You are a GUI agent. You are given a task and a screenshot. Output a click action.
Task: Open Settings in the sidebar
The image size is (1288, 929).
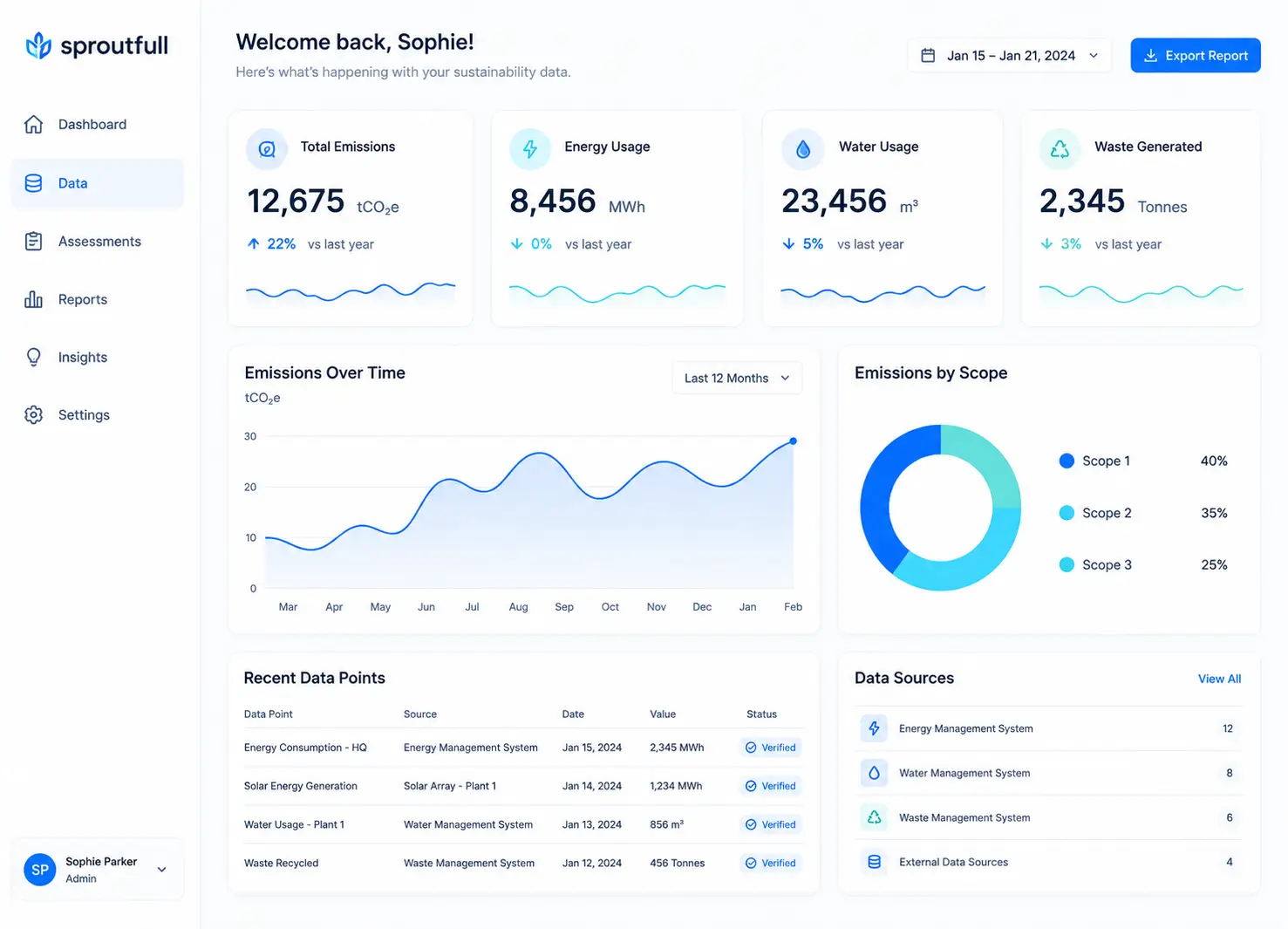click(x=97, y=415)
